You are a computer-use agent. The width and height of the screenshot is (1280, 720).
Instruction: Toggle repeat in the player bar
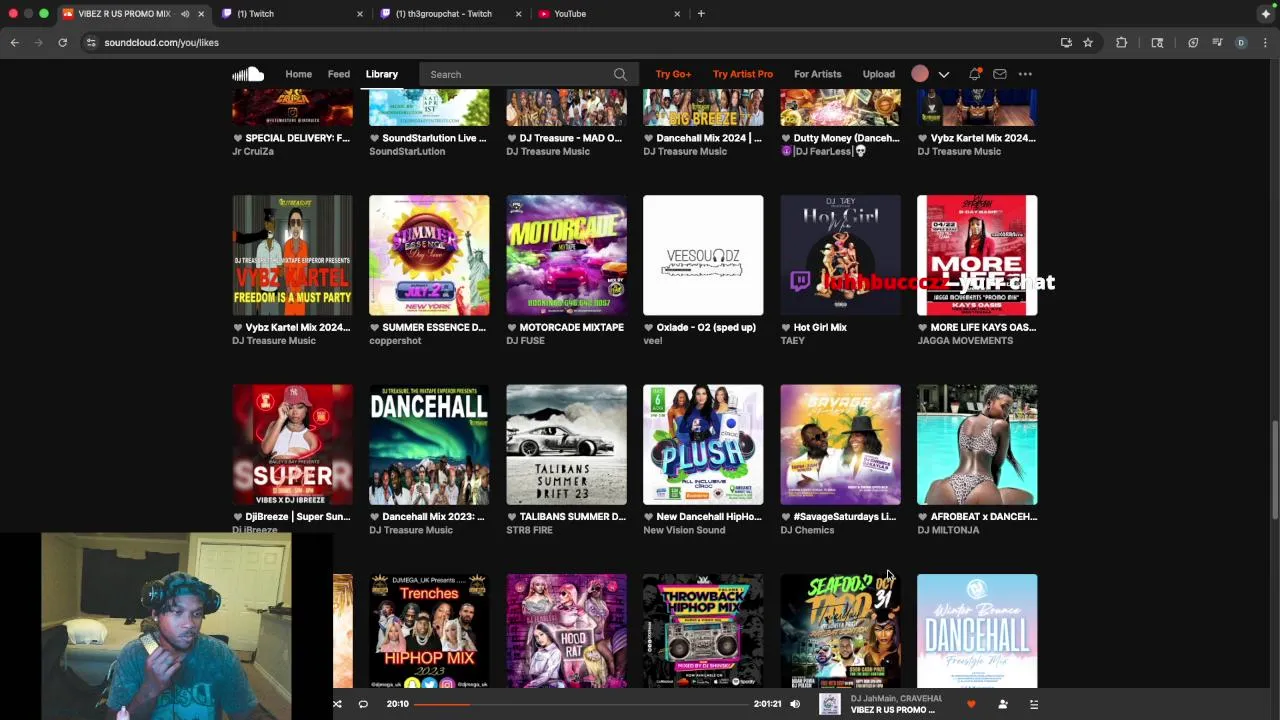tap(363, 704)
